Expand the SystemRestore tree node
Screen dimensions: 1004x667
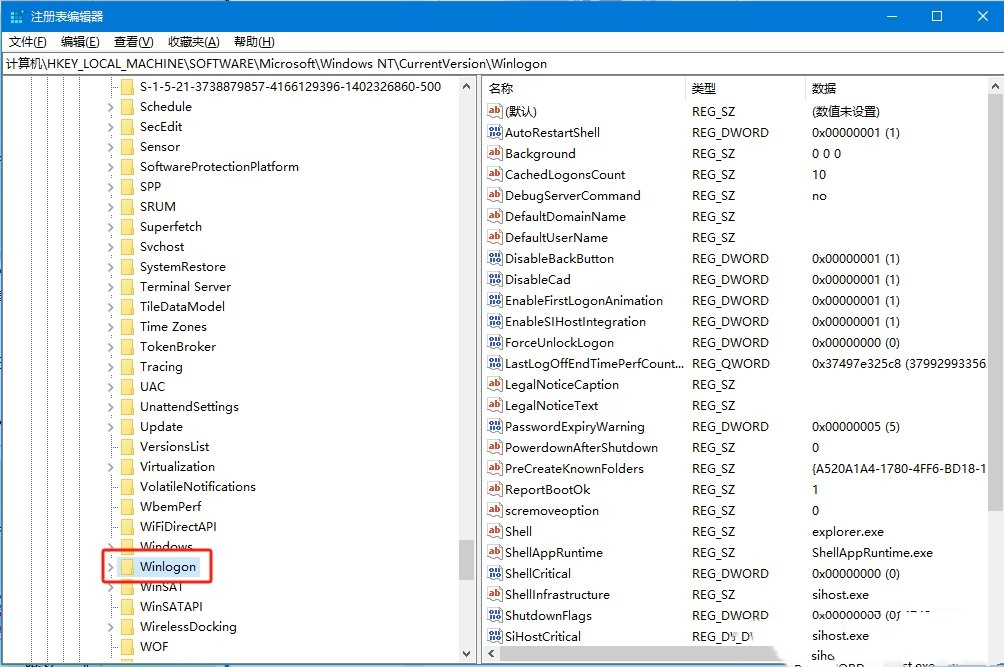(110, 266)
